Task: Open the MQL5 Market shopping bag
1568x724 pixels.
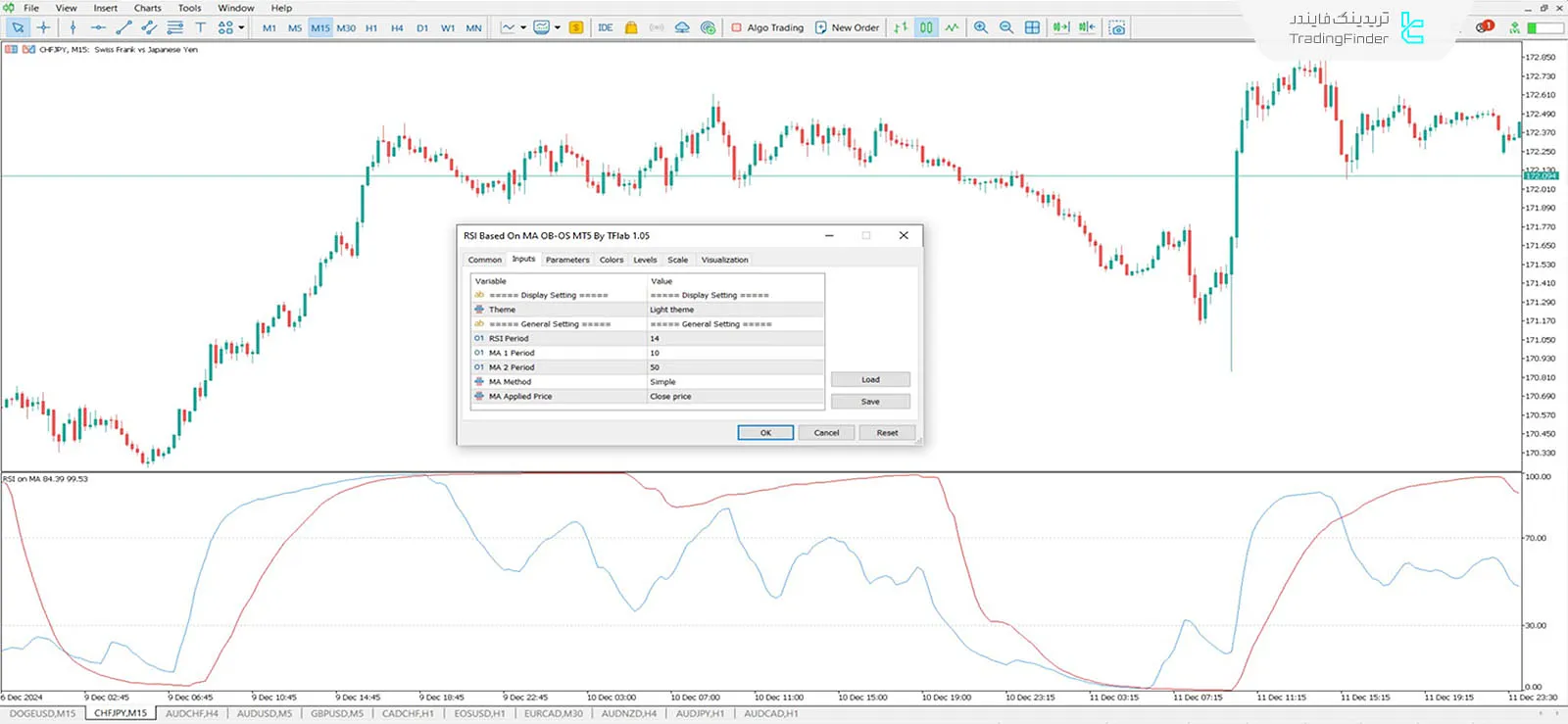Action: click(631, 27)
